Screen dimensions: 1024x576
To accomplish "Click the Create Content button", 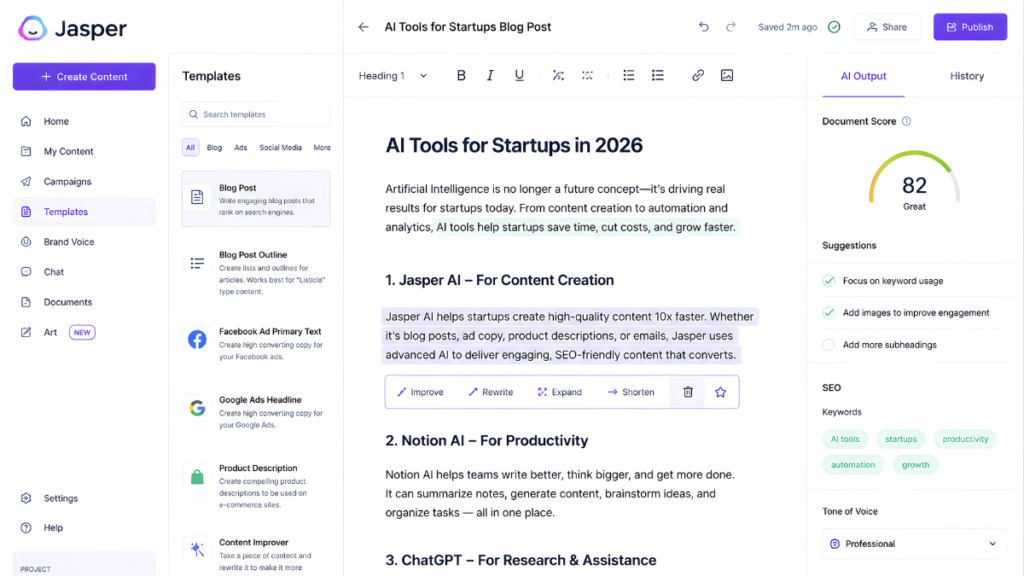I will pos(84,76).
